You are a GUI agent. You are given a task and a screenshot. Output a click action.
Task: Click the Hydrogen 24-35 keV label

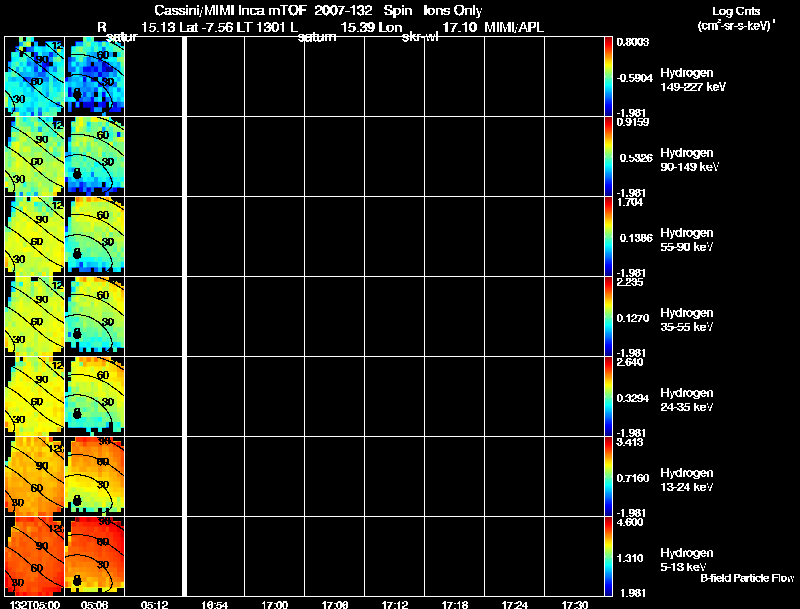687,400
